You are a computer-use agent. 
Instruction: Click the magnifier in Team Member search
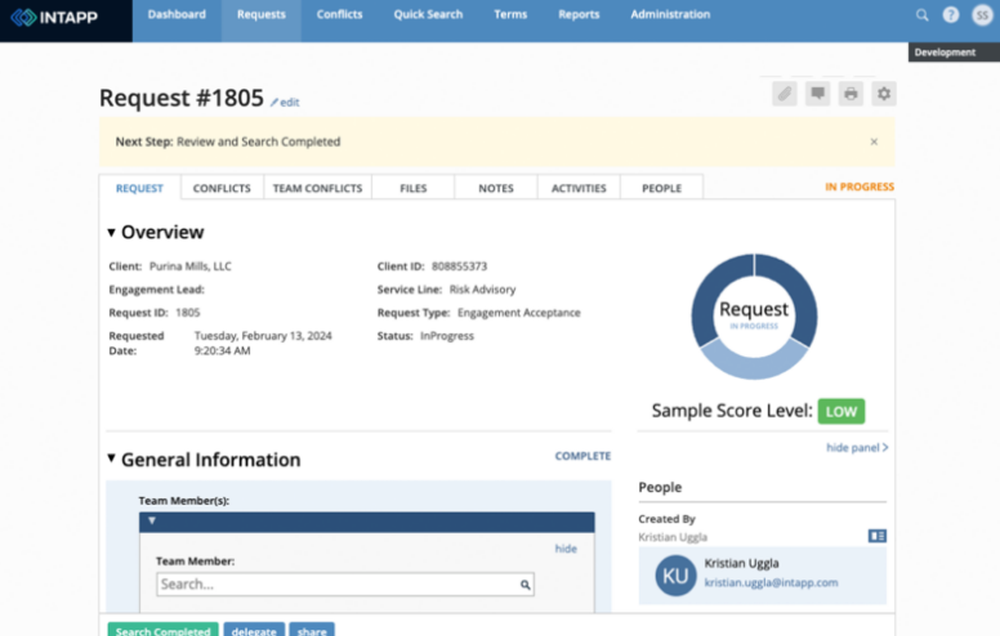coord(525,584)
